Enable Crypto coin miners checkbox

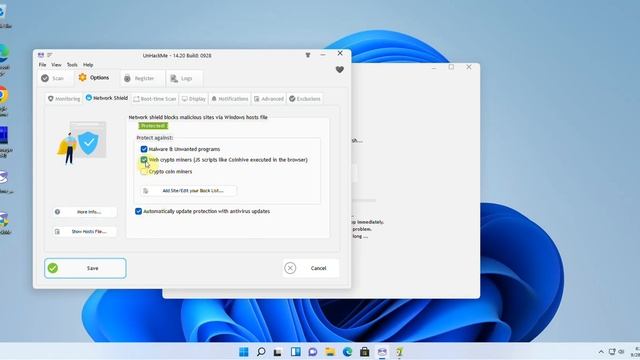(144, 171)
